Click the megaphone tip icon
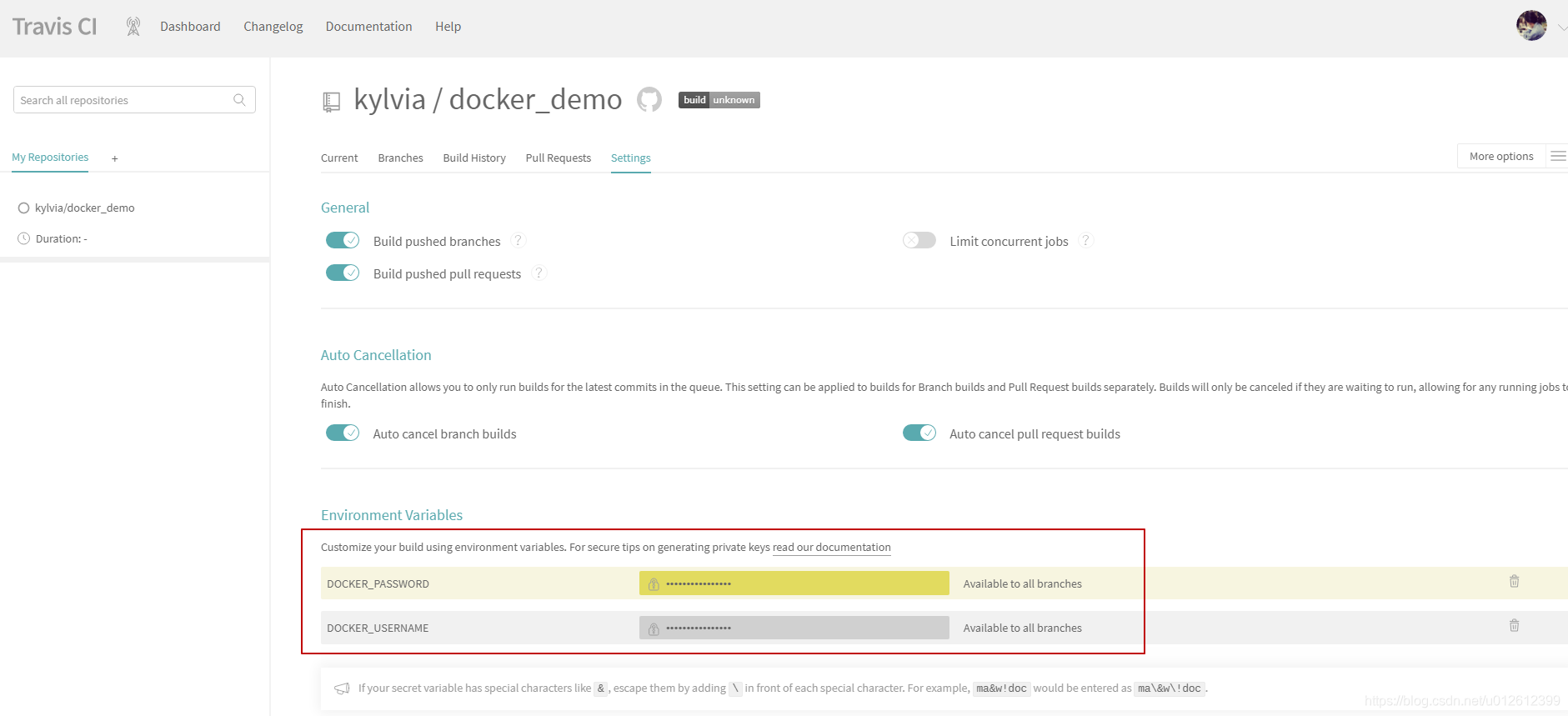This screenshot has width=1568, height=716. point(342,688)
